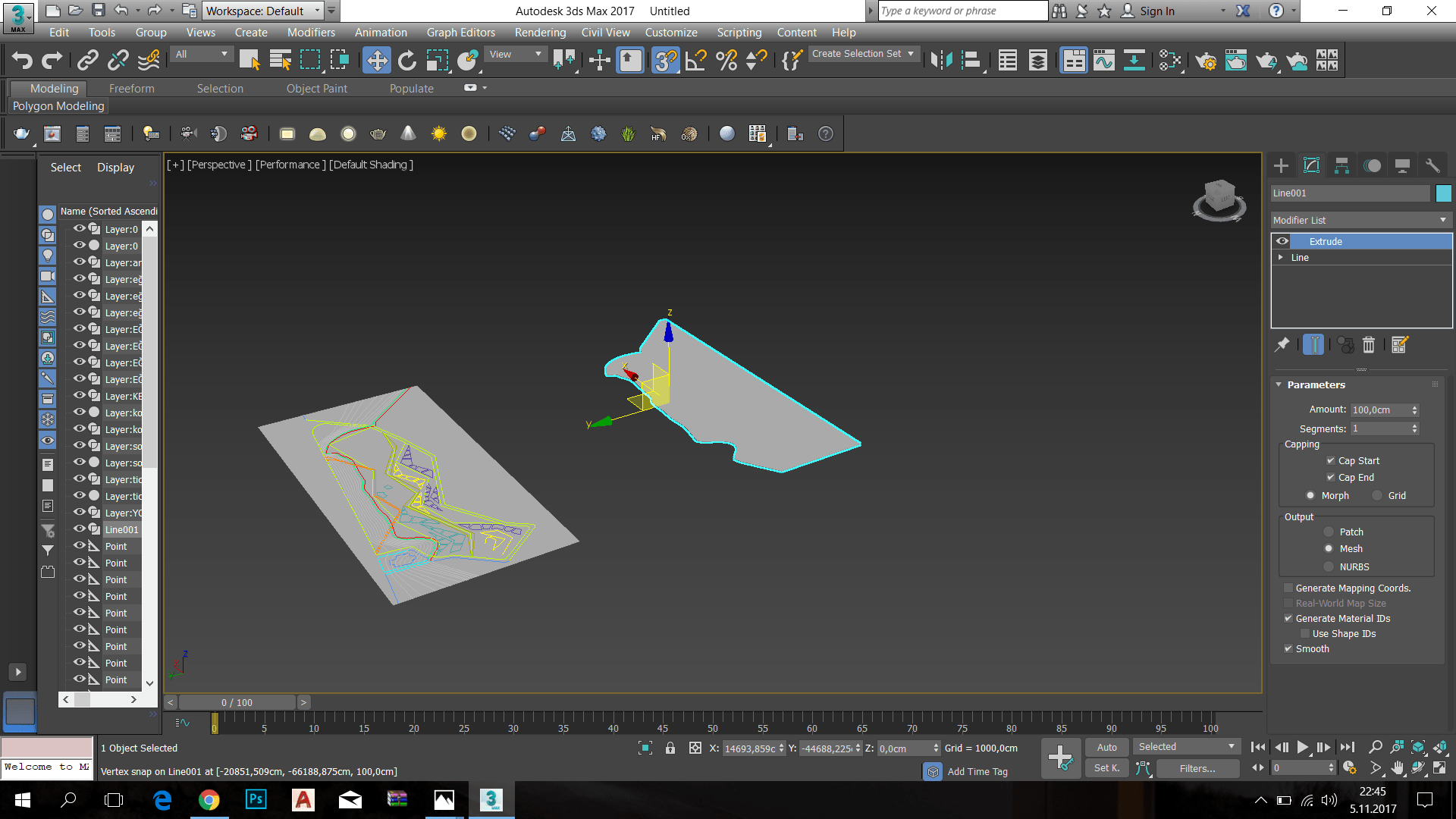Click the Mirror tool icon
This screenshot has height=819, width=1456.
click(941, 61)
